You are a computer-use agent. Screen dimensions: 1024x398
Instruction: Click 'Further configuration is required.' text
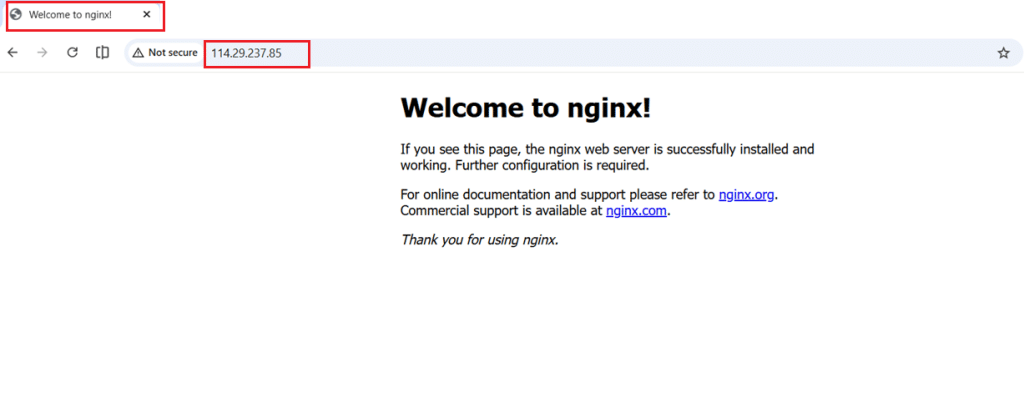tap(552, 165)
